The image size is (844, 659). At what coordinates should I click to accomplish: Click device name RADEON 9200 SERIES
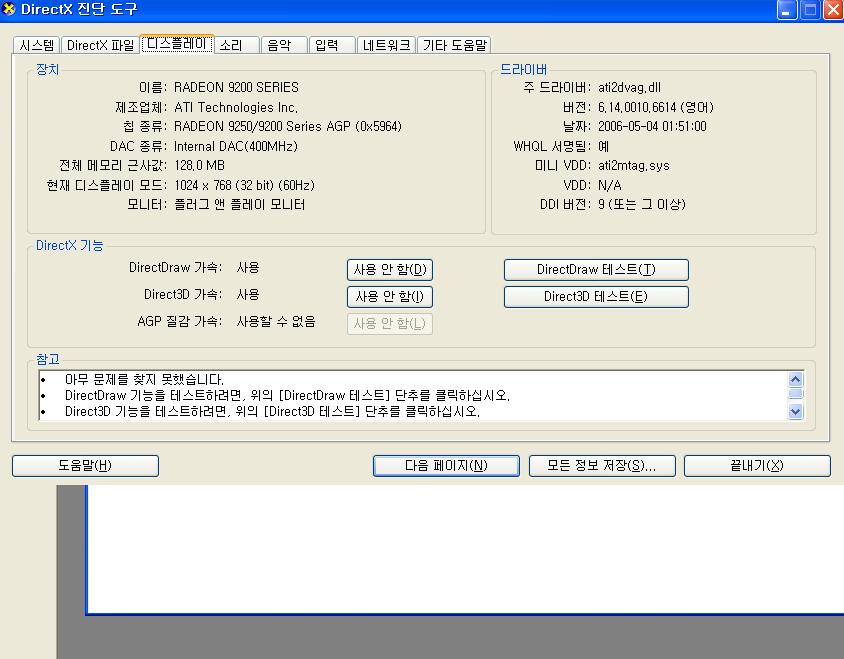pos(236,87)
